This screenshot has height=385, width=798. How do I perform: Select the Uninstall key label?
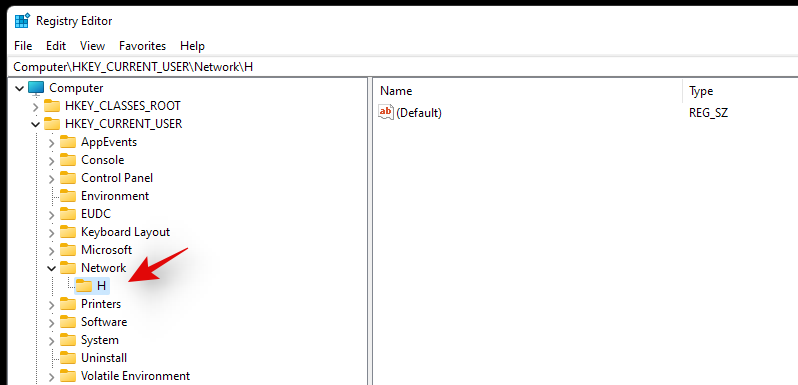(x=104, y=358)
